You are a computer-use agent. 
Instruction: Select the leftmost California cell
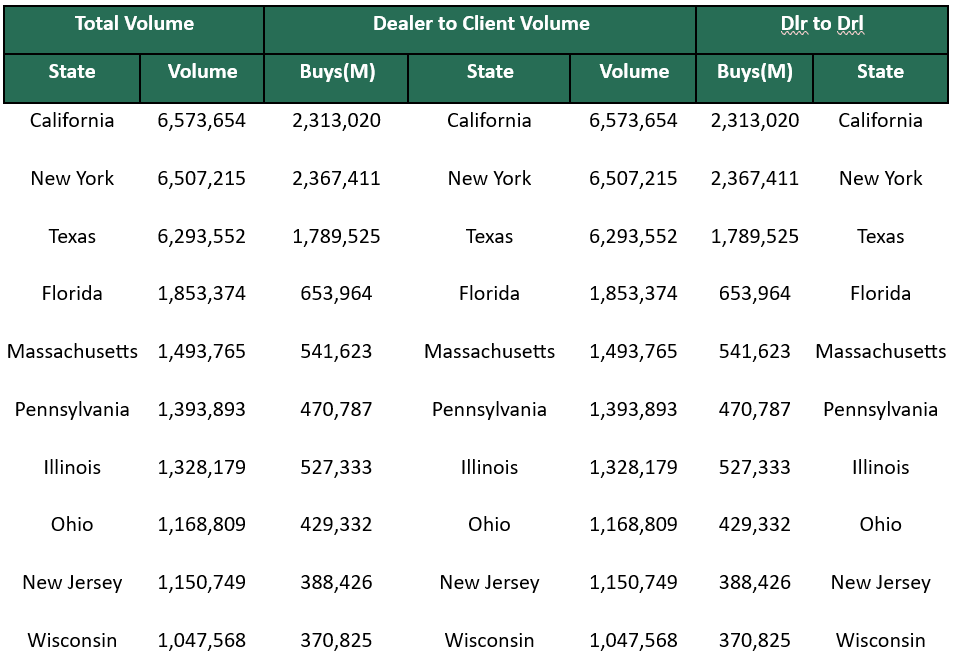click(72, 121)
